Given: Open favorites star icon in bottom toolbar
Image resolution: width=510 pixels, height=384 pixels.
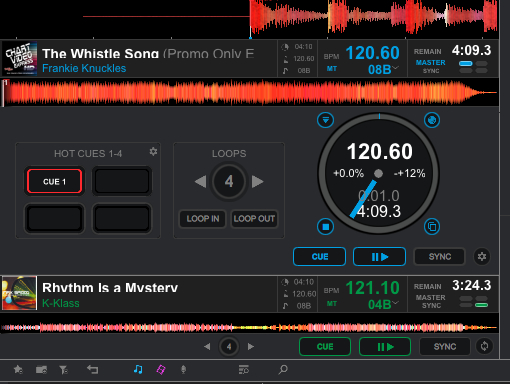Looking at the screenshot, I should tap(18, 369).
